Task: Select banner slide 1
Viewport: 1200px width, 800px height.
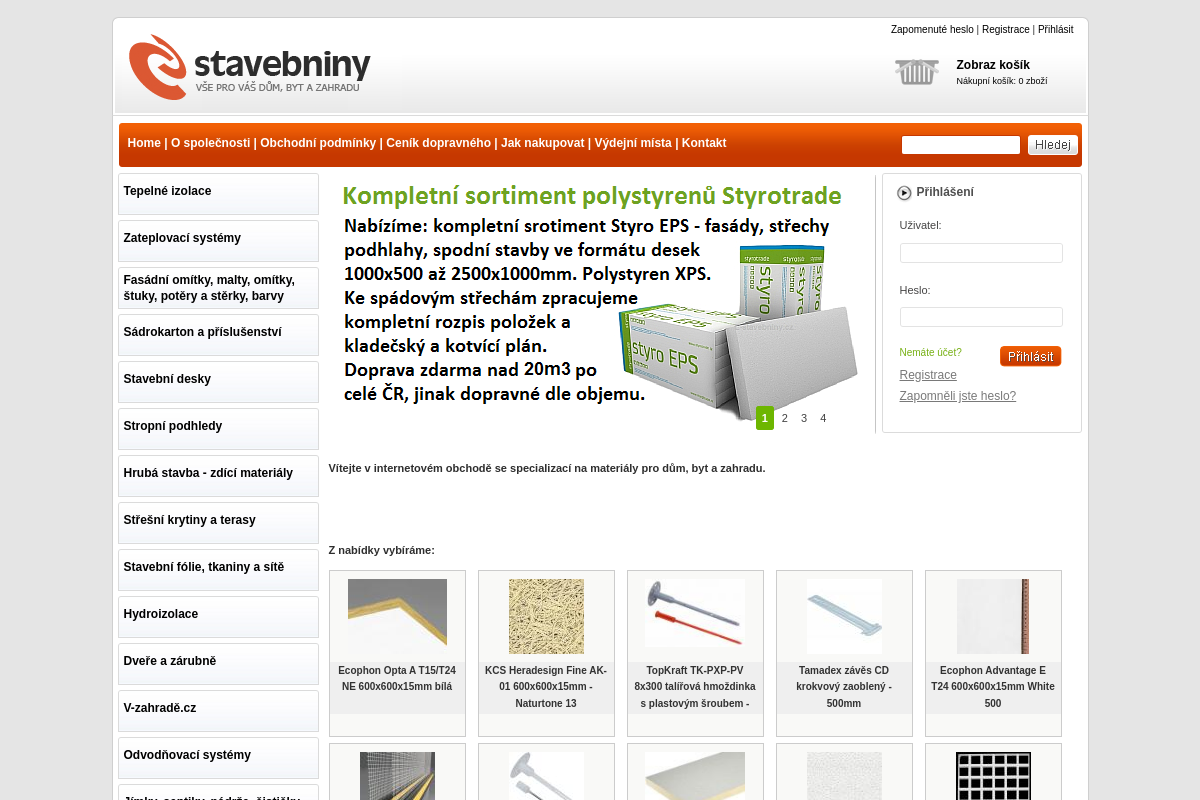Action: pos(765,418)
